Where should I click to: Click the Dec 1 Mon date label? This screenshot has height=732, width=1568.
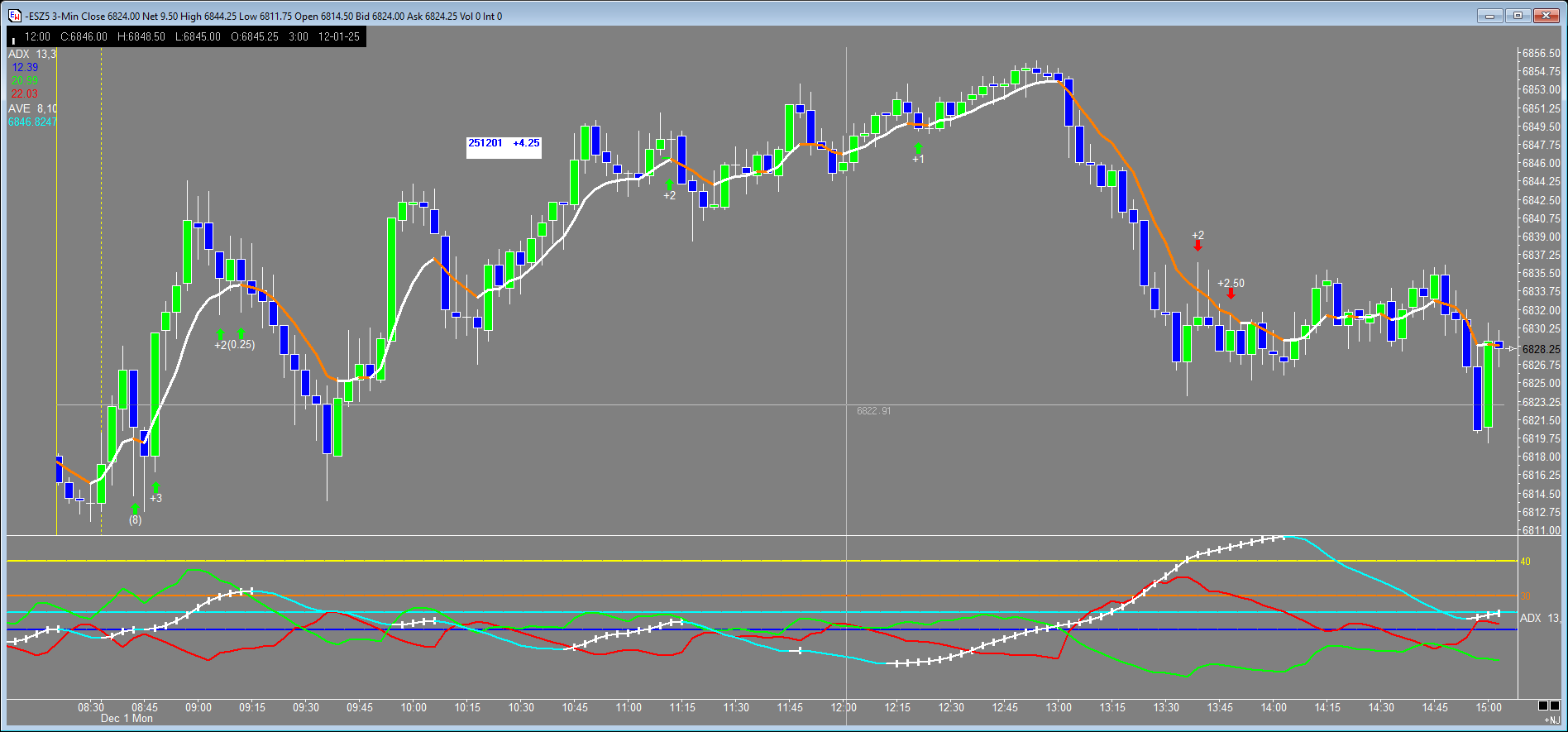pos(127,719)
